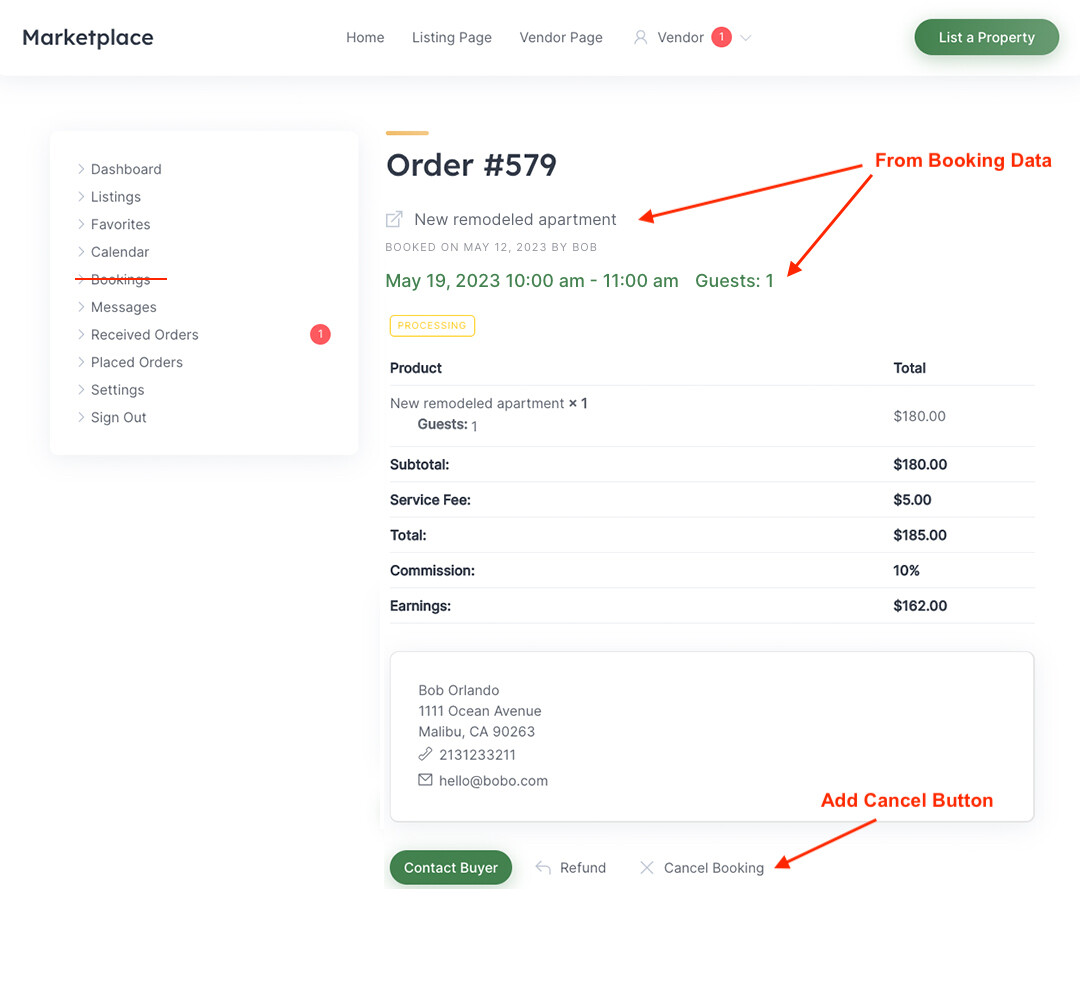Click the chevron beside Favorites

pyautogui.click(x=81, y=224)
